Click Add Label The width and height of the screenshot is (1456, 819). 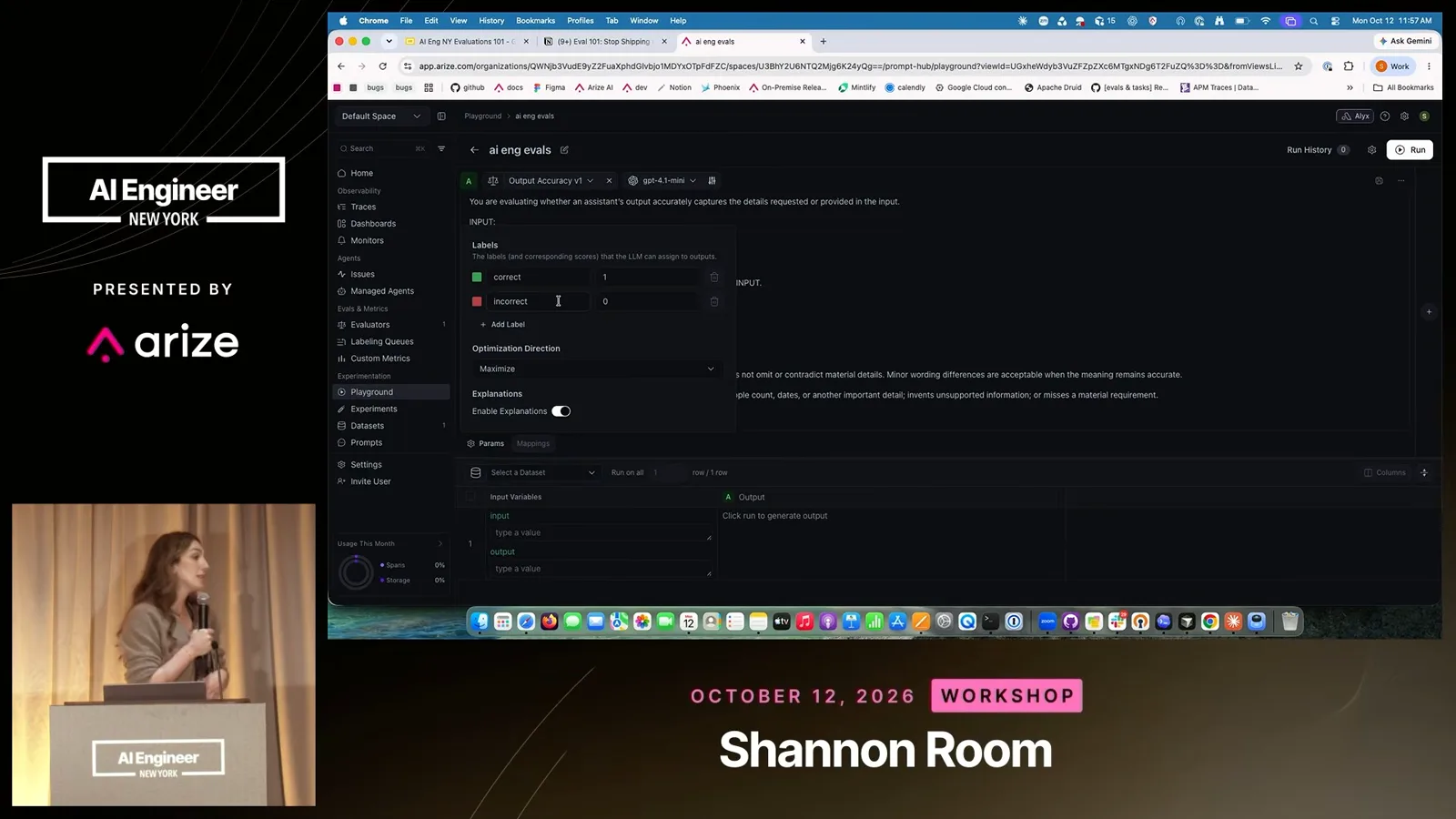point(502,325)
